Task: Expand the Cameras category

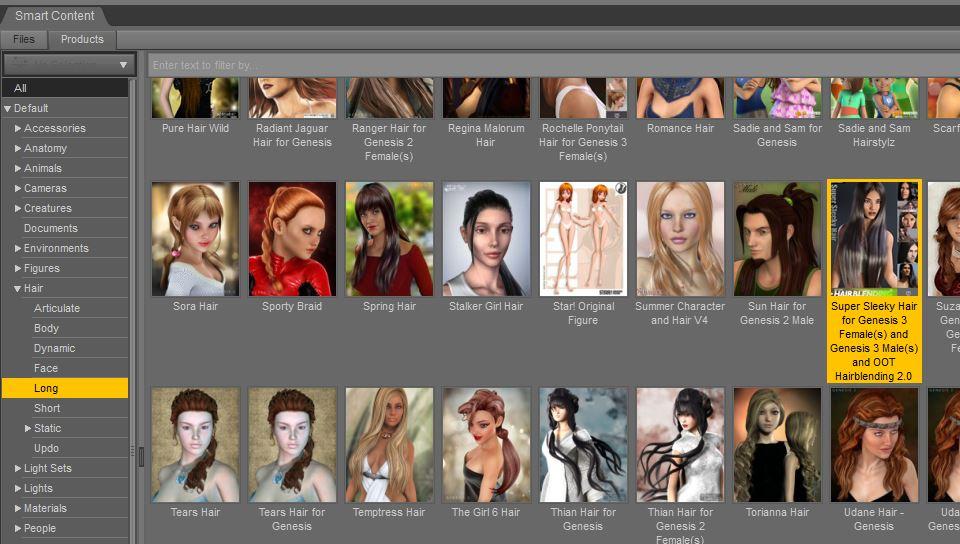Action: coord(18,188)
